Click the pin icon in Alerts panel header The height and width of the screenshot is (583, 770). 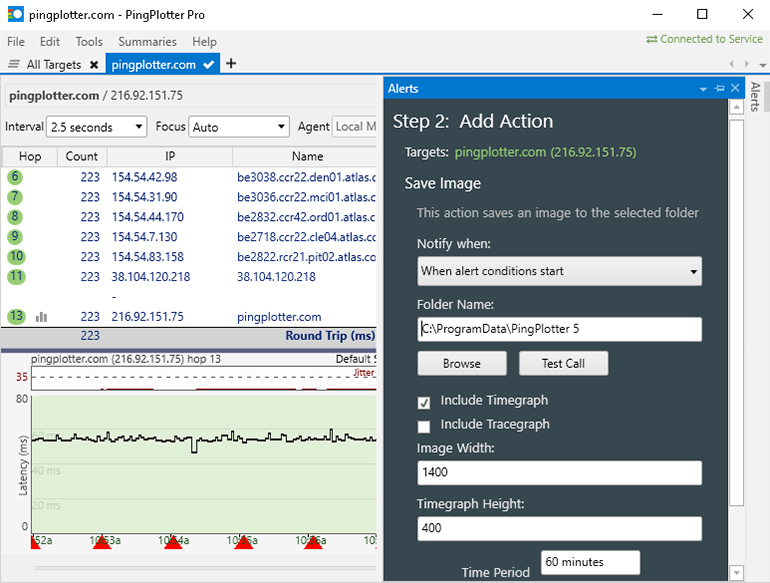point(720,89)
